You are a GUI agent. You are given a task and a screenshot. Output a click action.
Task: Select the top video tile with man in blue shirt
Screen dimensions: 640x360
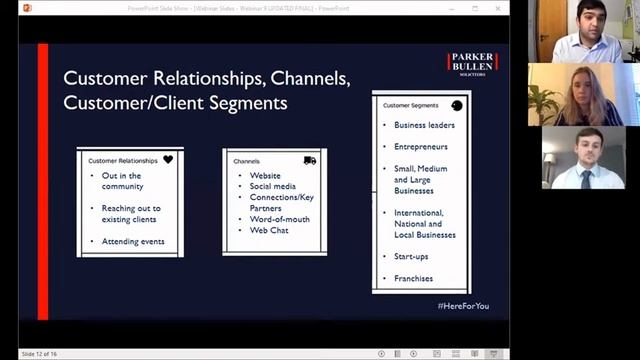(x=584, y=31)
